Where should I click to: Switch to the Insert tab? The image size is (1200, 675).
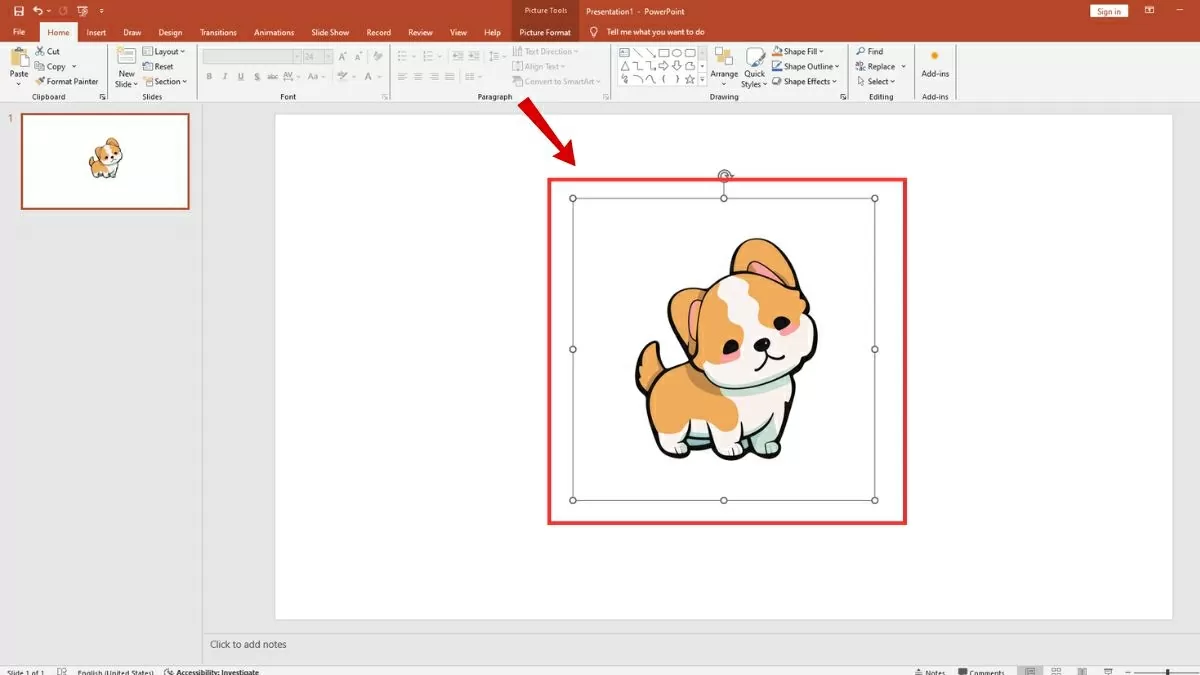(96, 32)
